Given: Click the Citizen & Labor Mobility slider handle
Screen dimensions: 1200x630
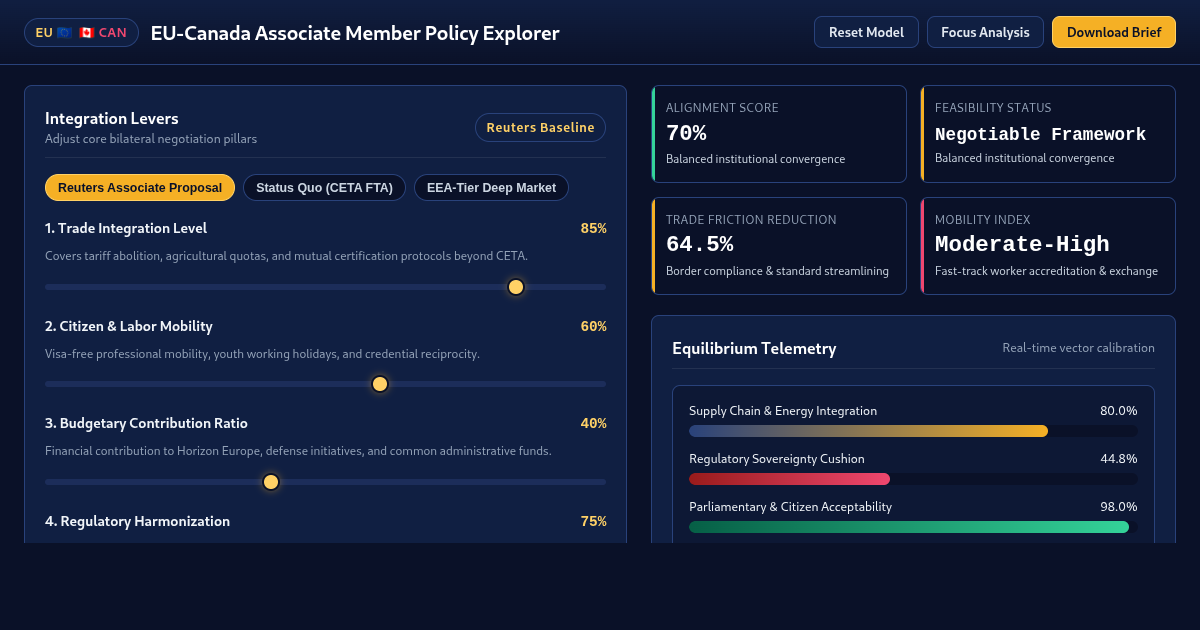Looking at the screenshot, I should point(380,384).
